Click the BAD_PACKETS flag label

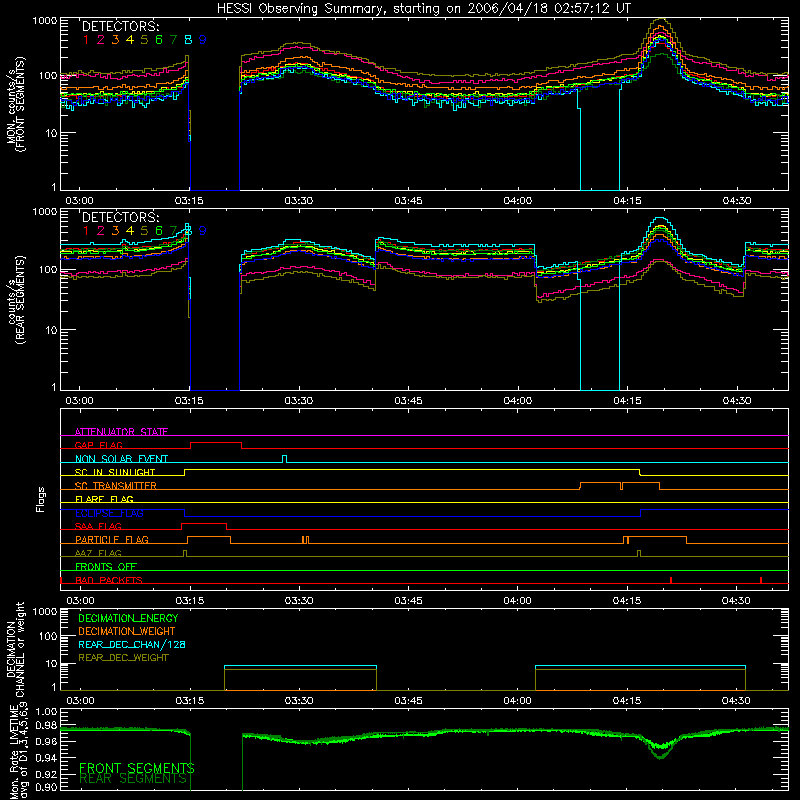(x=109, y=580)
